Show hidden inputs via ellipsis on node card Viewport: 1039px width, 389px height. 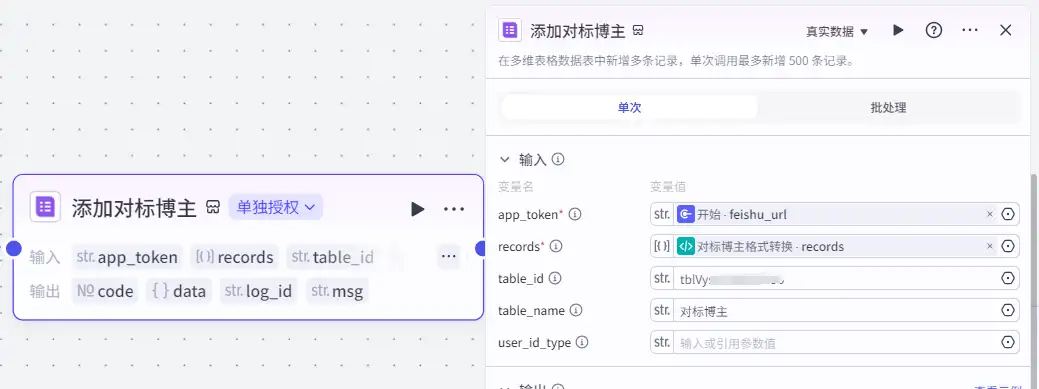(449, 256)
